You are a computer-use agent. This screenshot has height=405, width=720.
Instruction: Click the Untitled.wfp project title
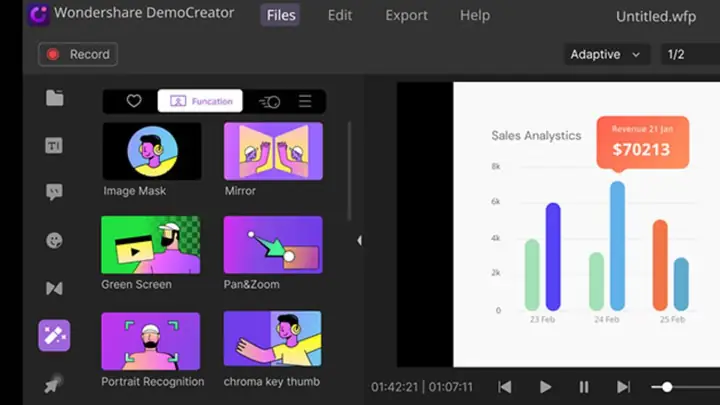pos(656,17)
